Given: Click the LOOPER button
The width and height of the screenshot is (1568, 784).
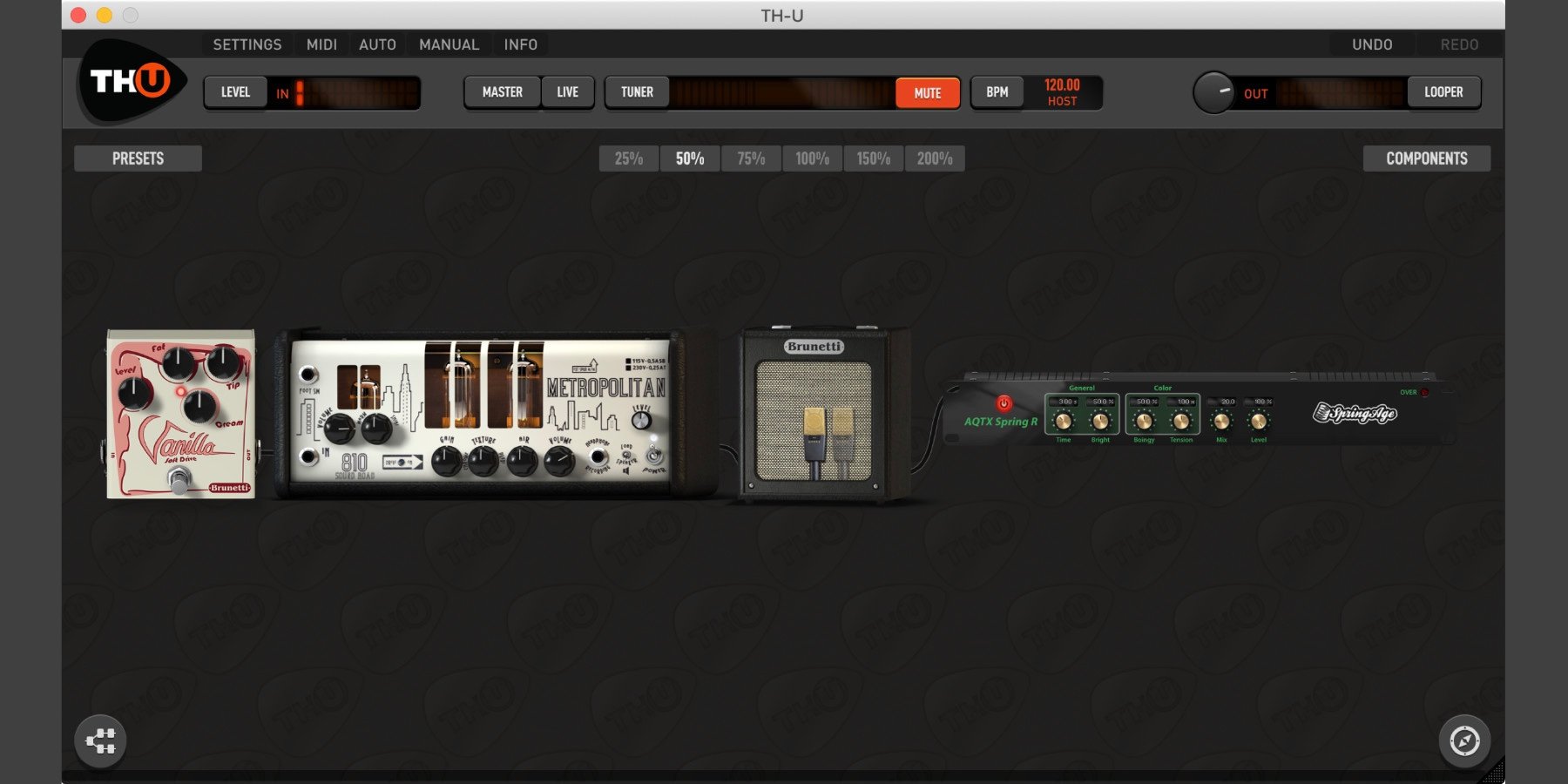Looking at the screenshot, I should coord(1443,92).
